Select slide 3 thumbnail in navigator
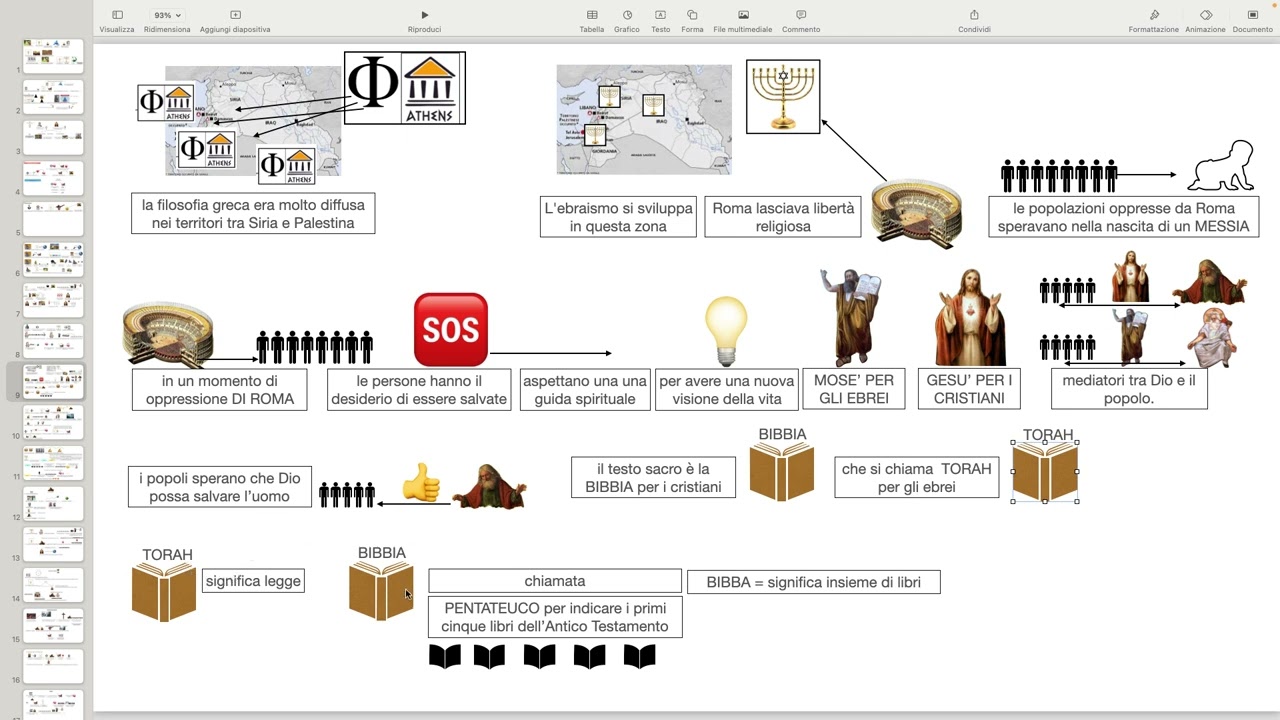The image size is (1280, 720). [x=53, y=137]
